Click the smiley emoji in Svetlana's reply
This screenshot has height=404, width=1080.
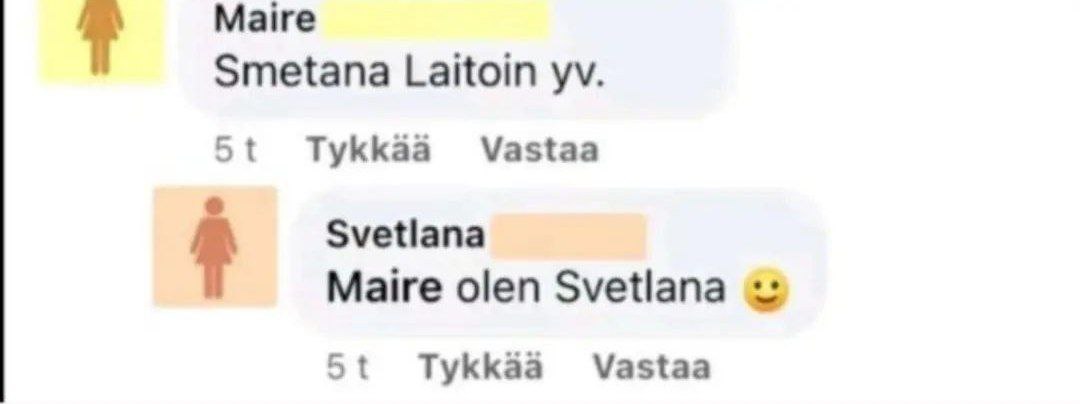coord(766,294)
